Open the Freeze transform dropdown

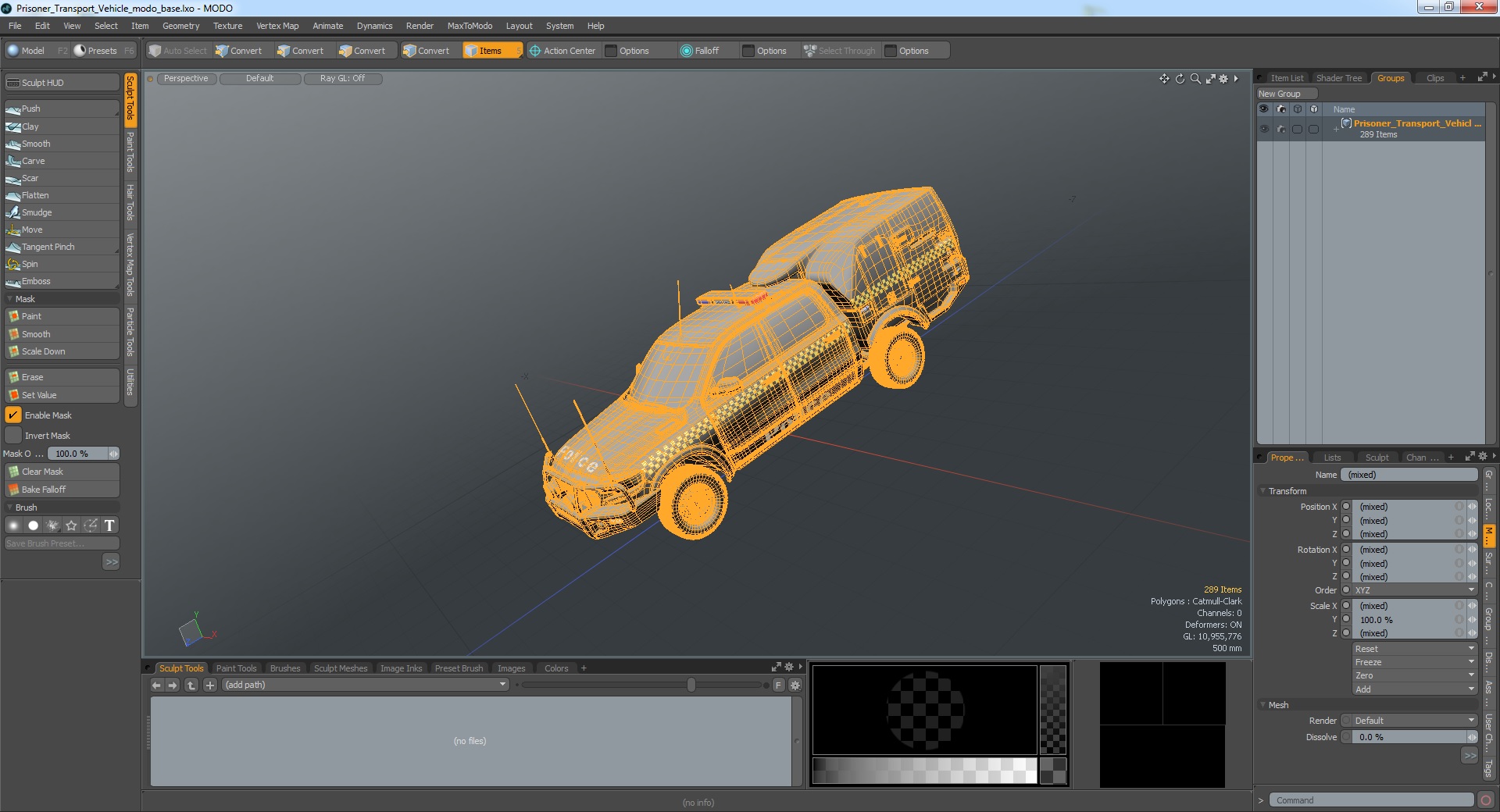[1415, 662]
